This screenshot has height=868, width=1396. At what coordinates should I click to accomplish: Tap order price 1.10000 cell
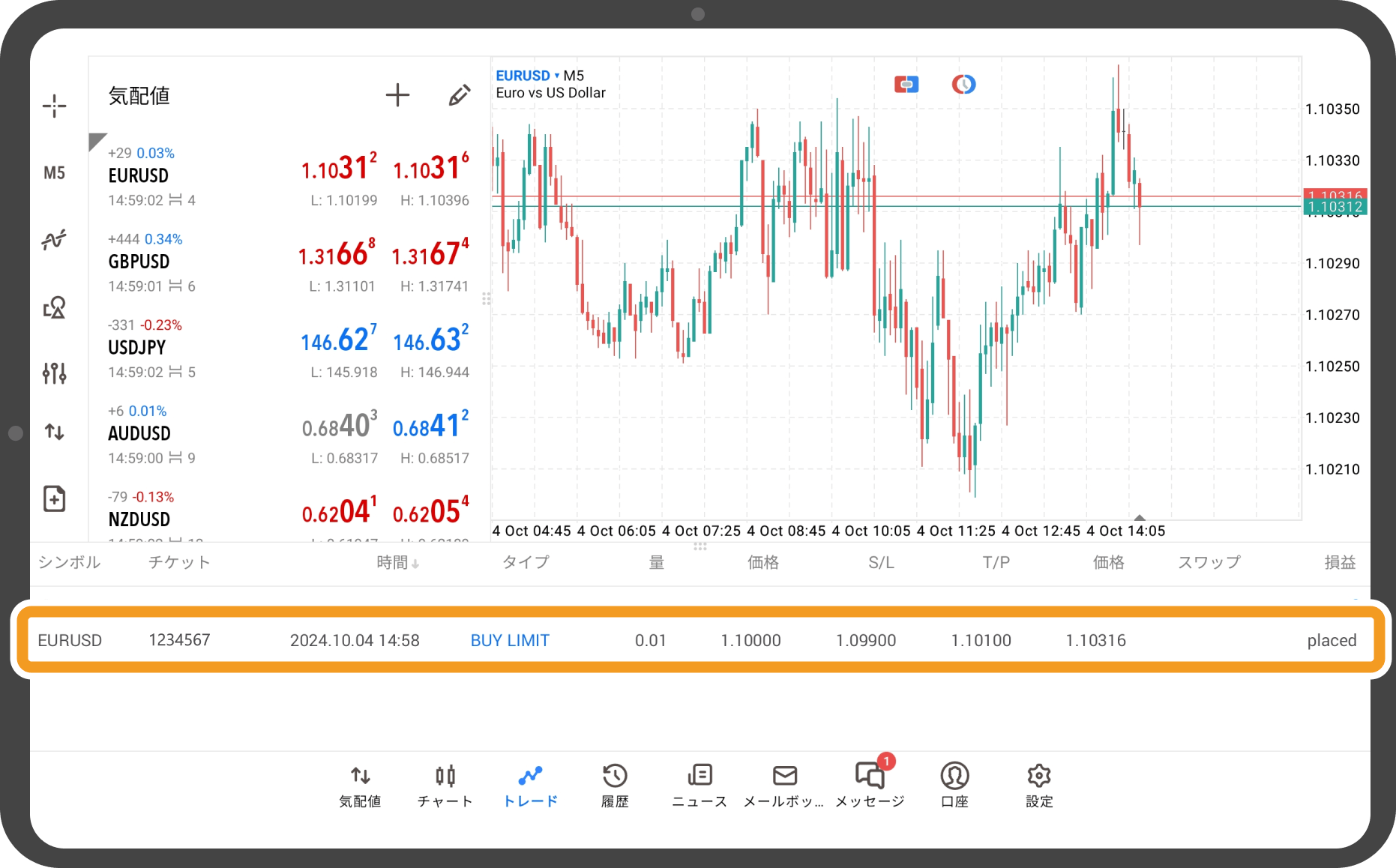(750, 640)
